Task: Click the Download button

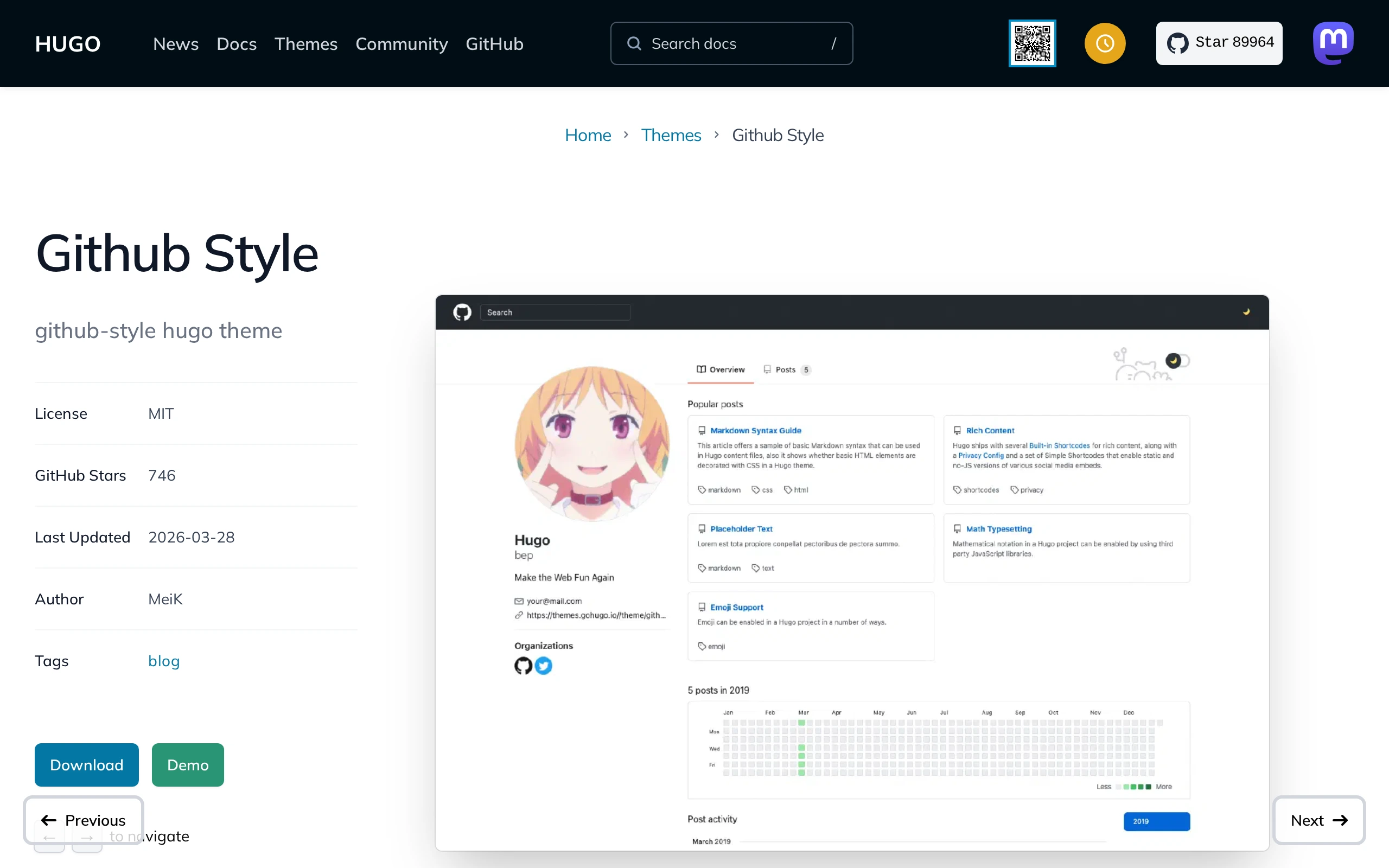Action: [87, 765]
